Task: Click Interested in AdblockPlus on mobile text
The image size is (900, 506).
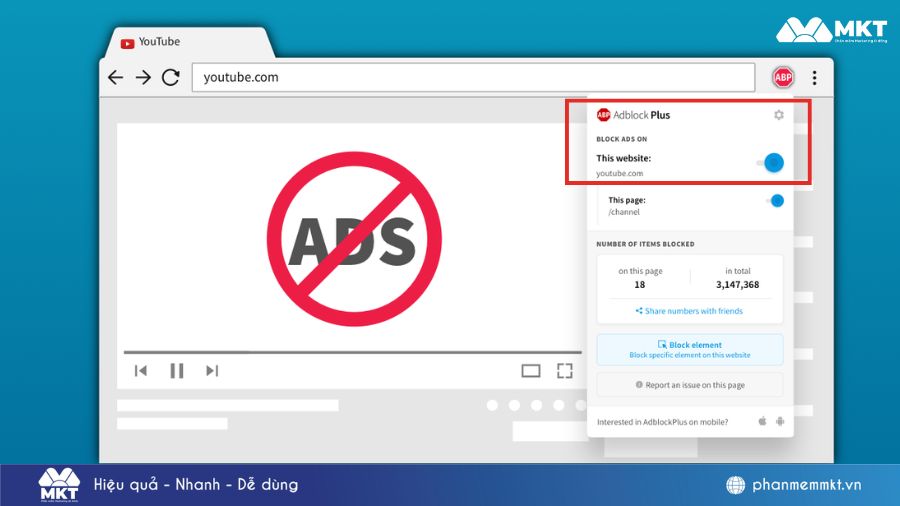Action: click(x=662, y=422)
